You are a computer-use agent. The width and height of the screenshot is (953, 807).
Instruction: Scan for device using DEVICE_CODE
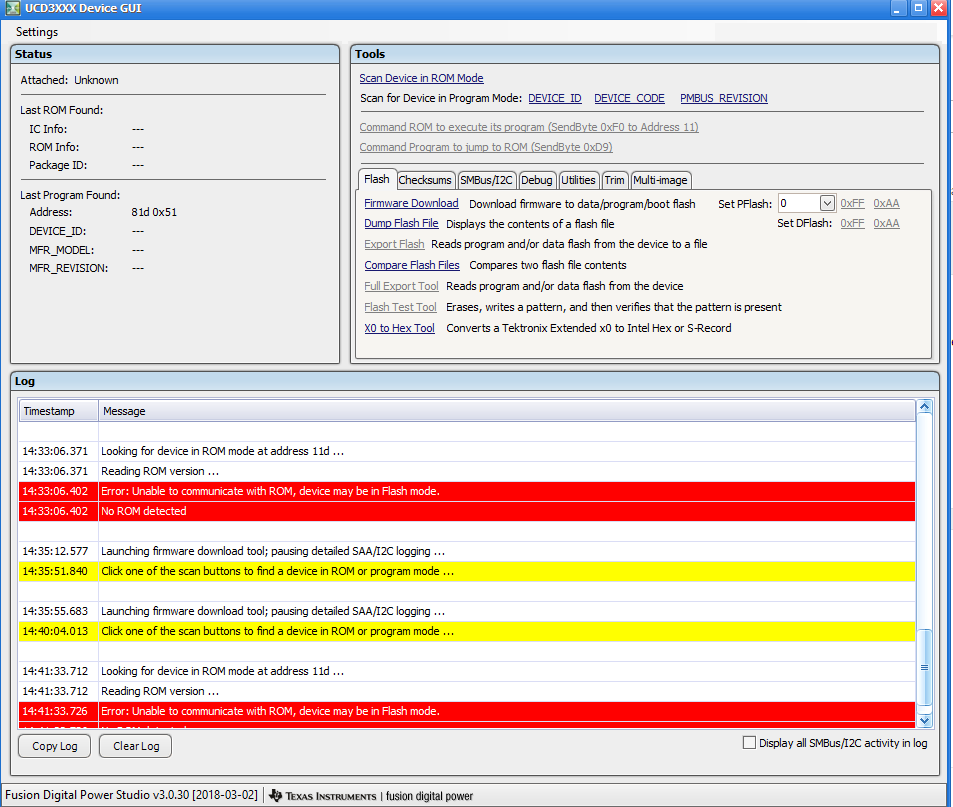pos(629,98)
